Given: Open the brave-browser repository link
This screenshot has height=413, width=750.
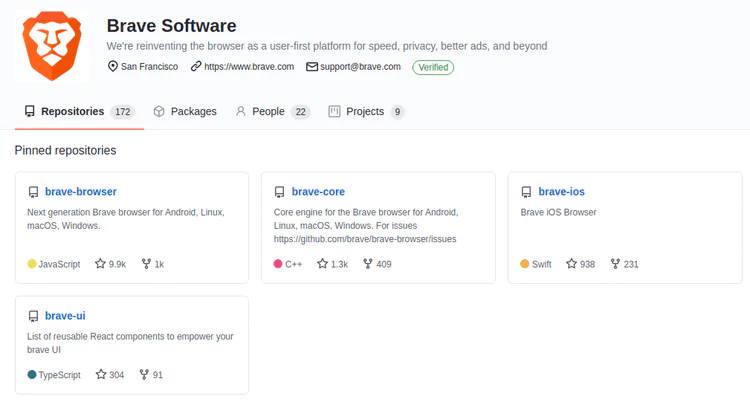Looking at the screenshot, I should [x=81, y=191].
